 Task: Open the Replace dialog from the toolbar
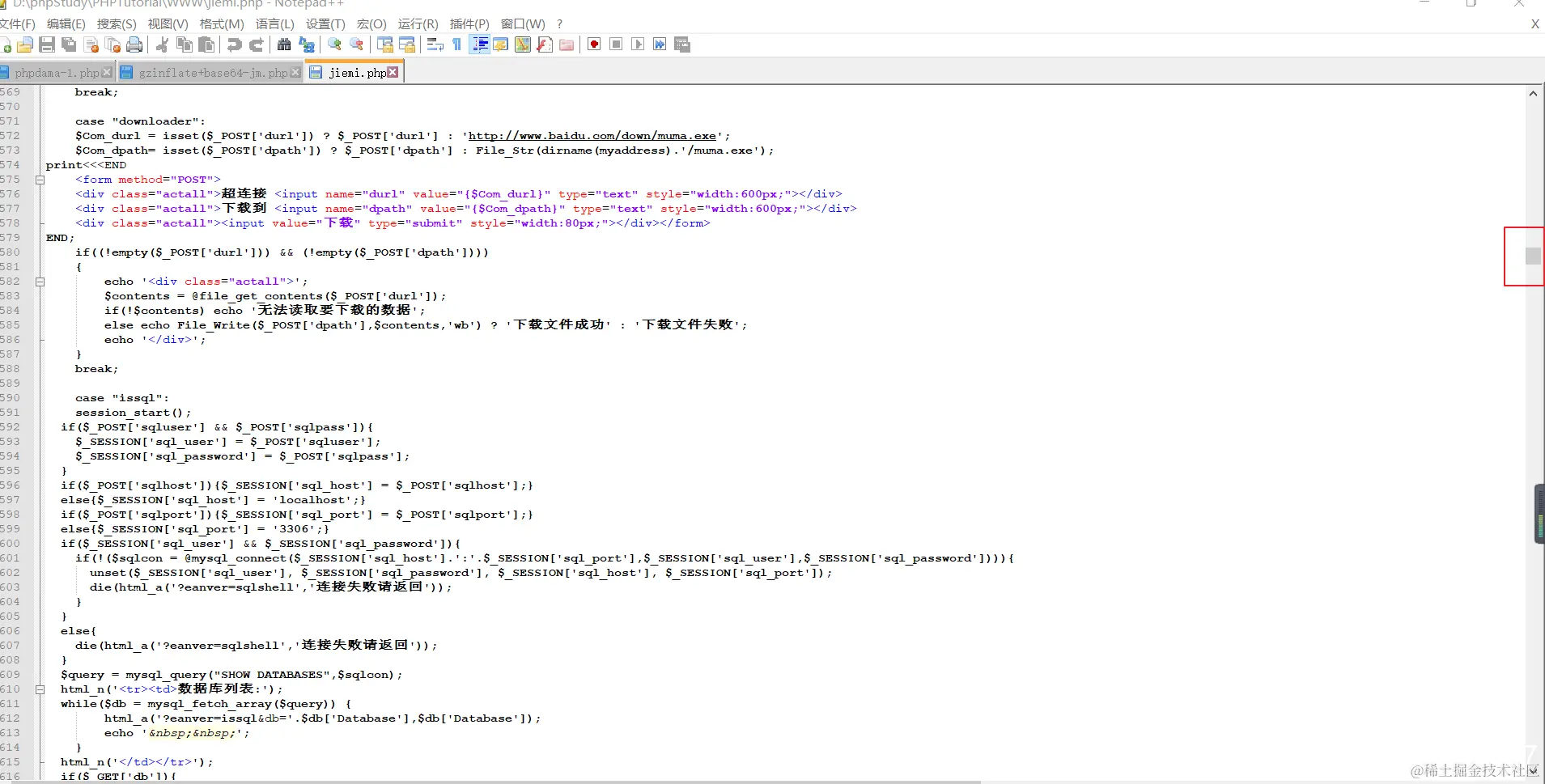[306, 44]
